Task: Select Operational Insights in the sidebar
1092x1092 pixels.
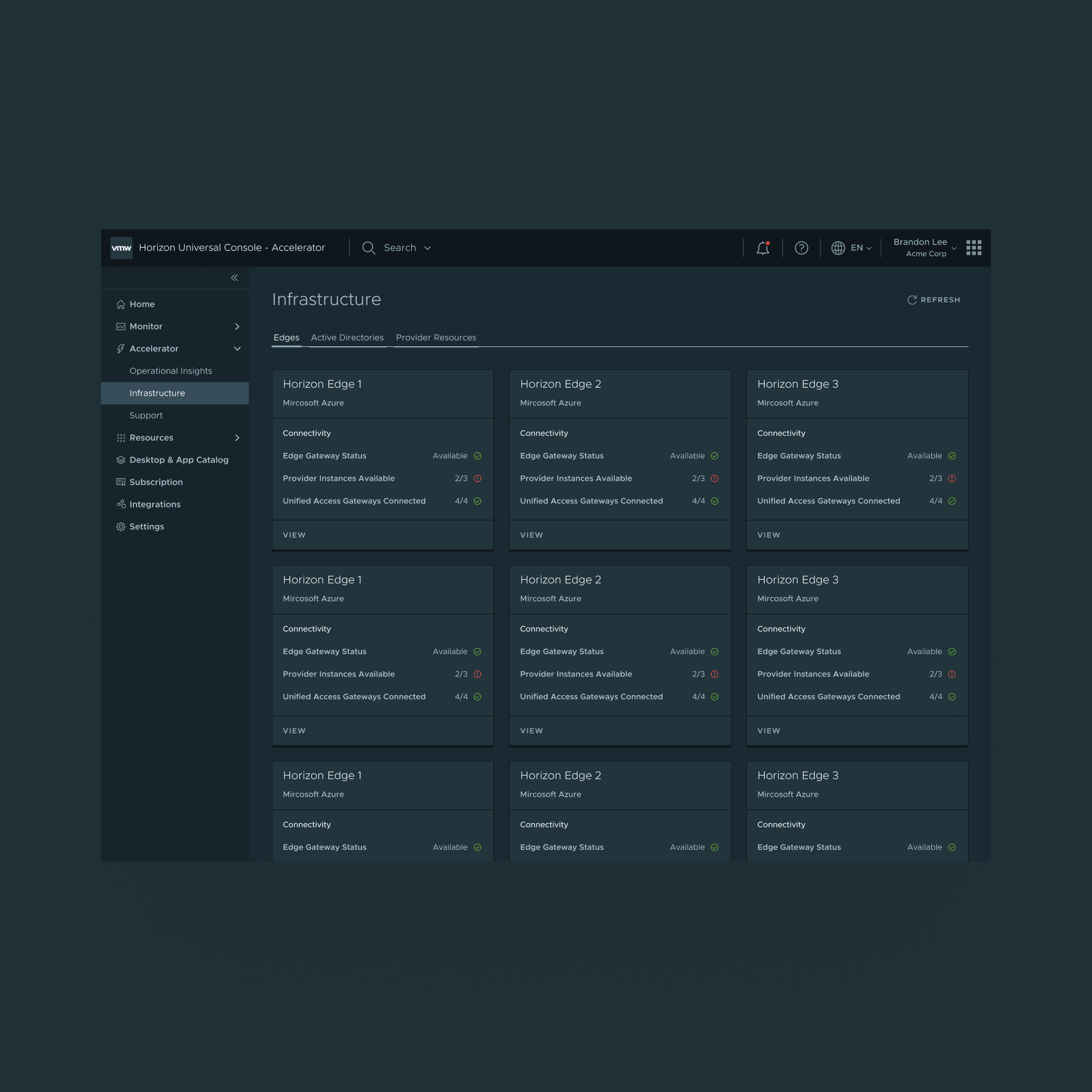Action: click(171, 371)
